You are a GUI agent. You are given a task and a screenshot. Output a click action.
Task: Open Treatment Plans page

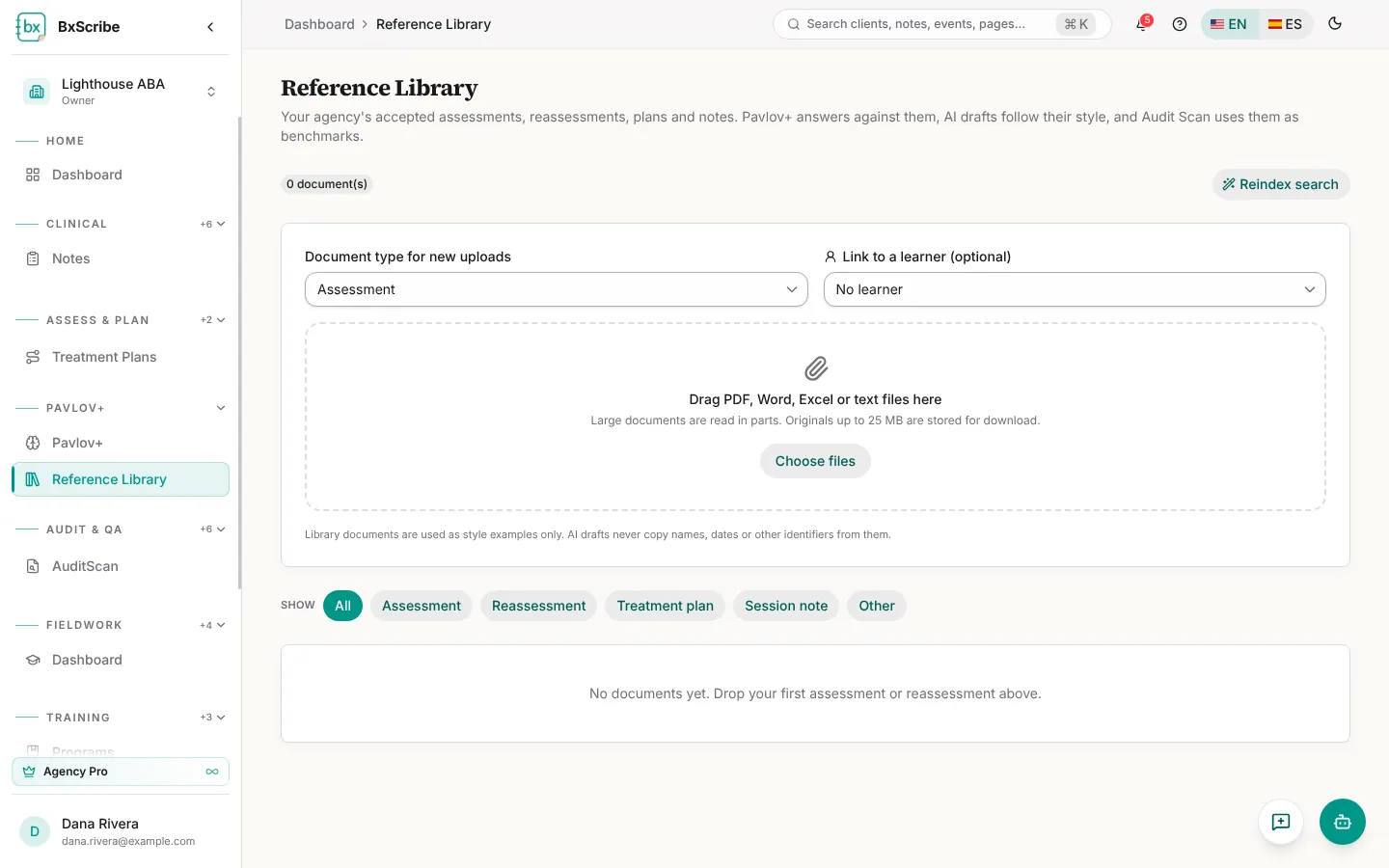[121, 357]
